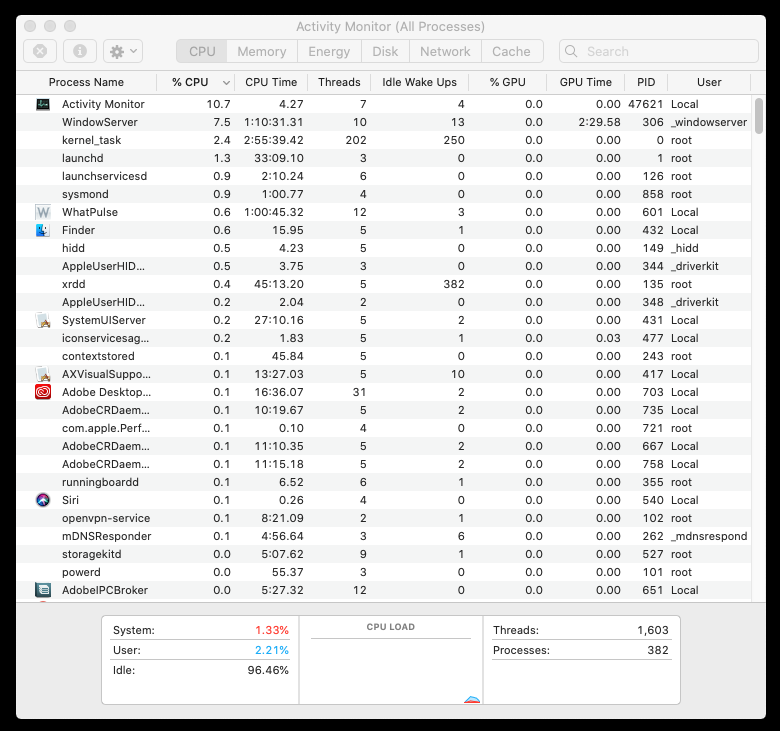Image resolution: width=780 pixels, height=731 pixels.
Task: Click the Processes count 382
Action: [x=658, y=650]
